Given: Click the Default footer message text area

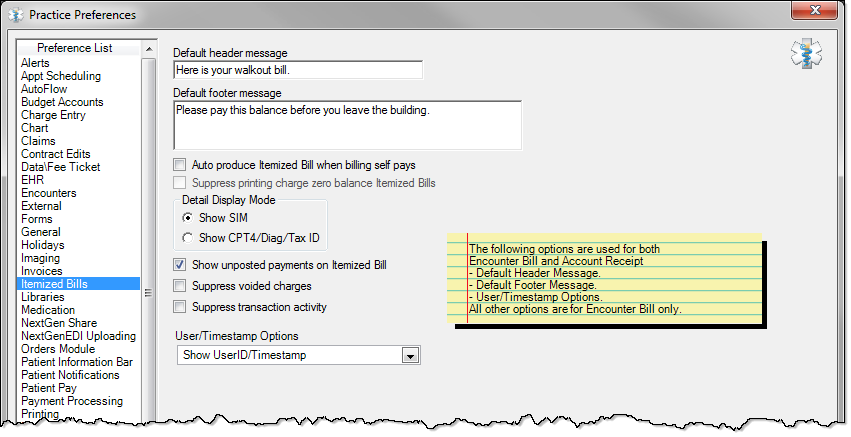Looking at the screenshot, I should [x=348, y=125].
